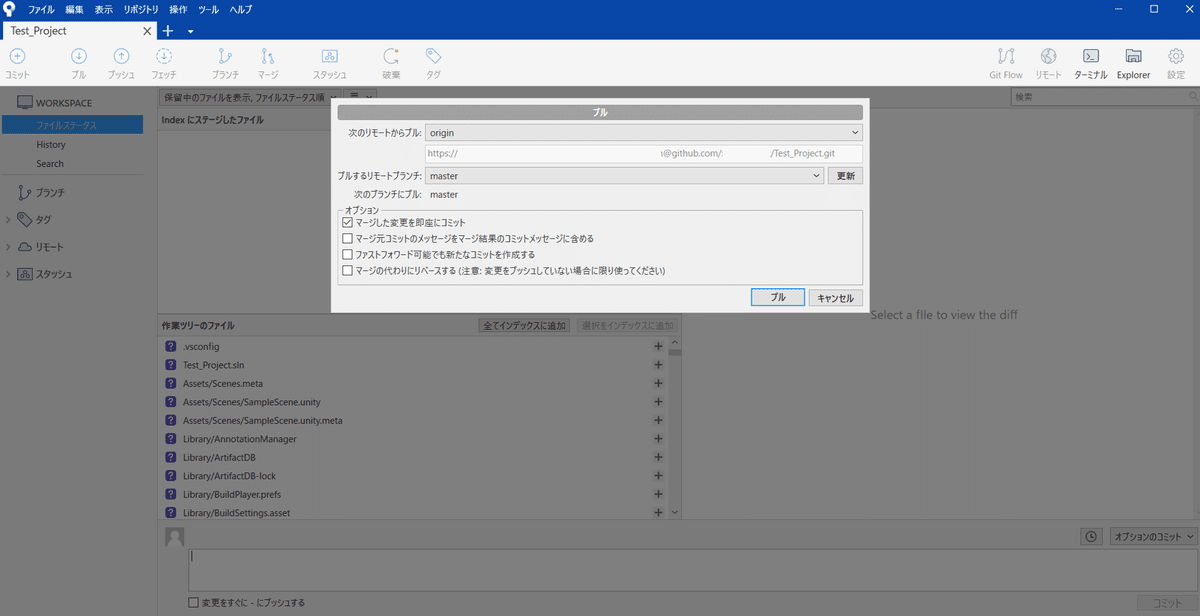Open the 操作 menu
1200x616 pixels.
click(178, 9)
